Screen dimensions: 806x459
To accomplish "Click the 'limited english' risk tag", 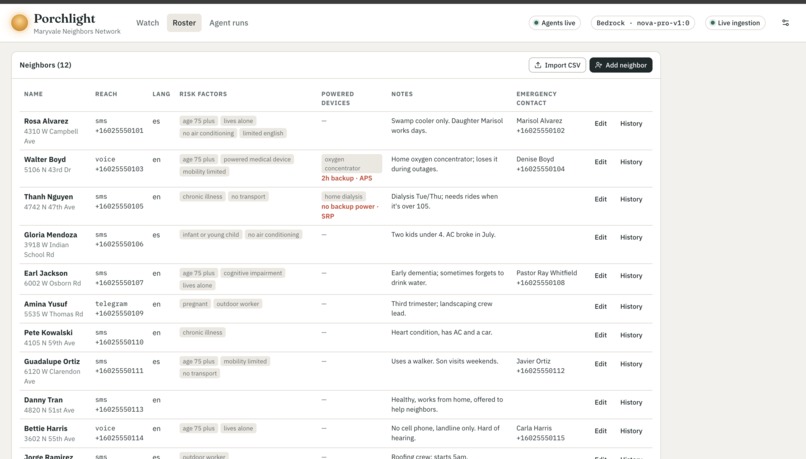I will click(x=263, y=133).
